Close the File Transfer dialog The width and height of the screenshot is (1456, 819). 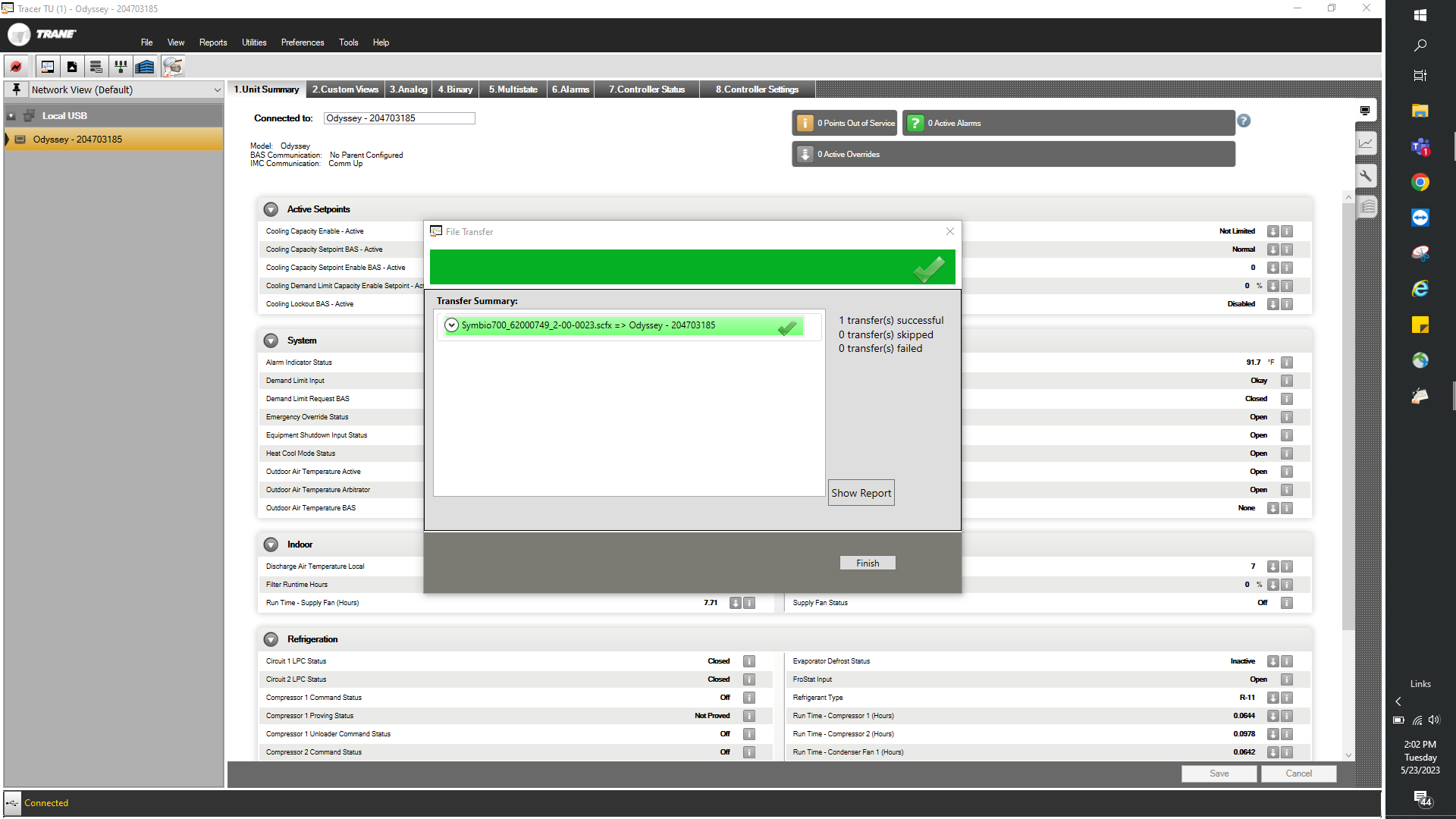[x=950, y=231]
